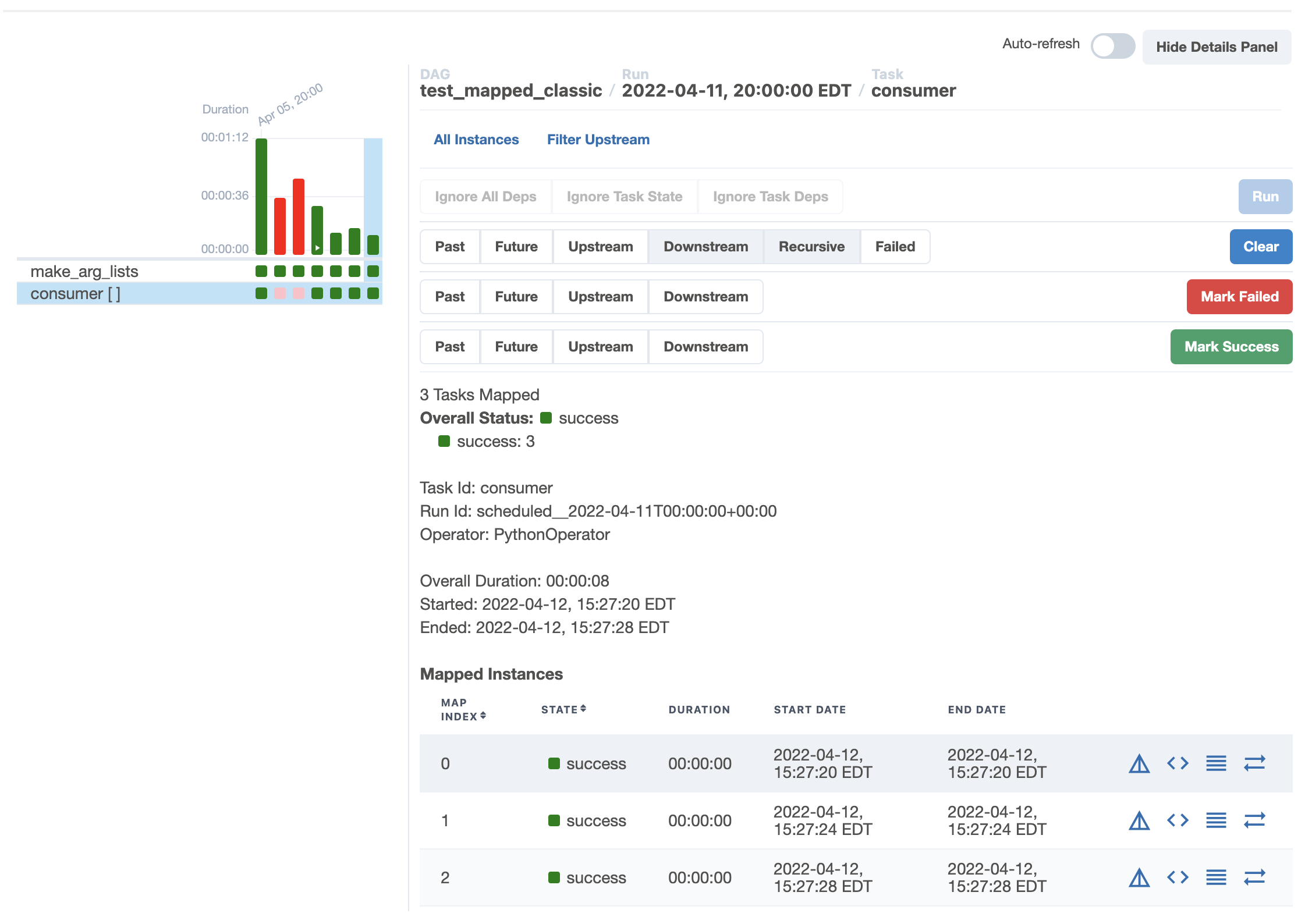Viewport: 1305px width, 924px height.
Task: Toggle the Auto-refresh switch
Action: click(x=1112, y=46)
